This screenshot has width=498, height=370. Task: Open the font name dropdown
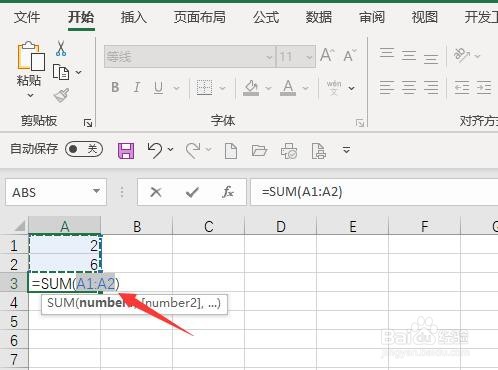click(x=269, y=57)
